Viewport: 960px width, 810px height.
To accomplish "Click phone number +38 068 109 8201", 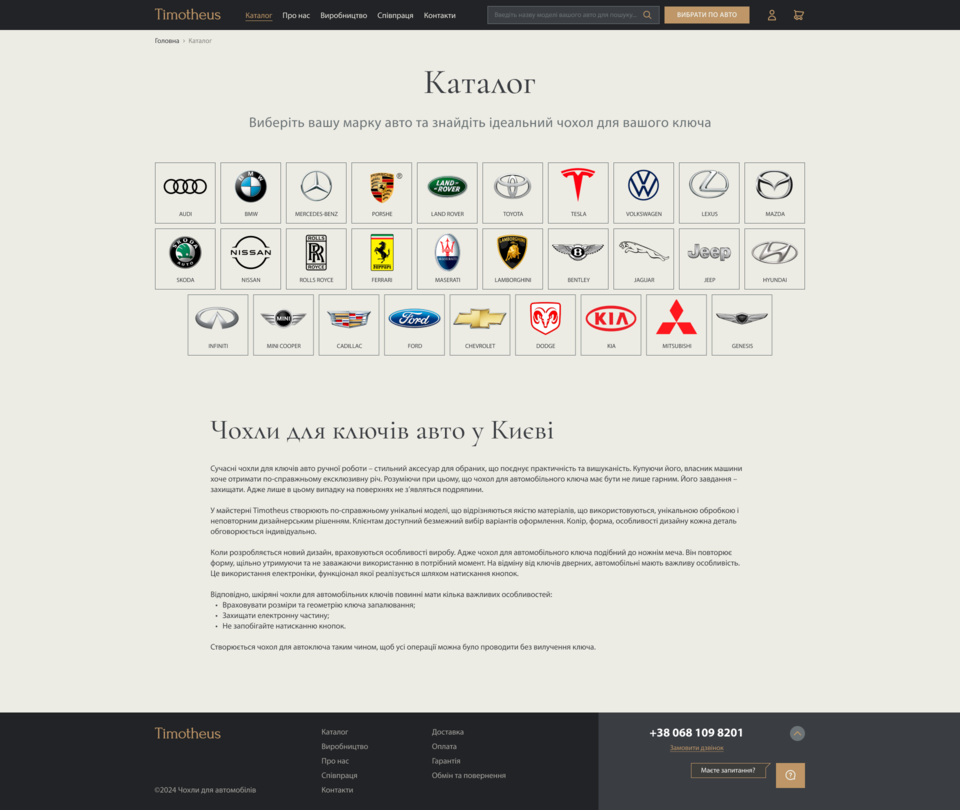I will tap(696, 733).
